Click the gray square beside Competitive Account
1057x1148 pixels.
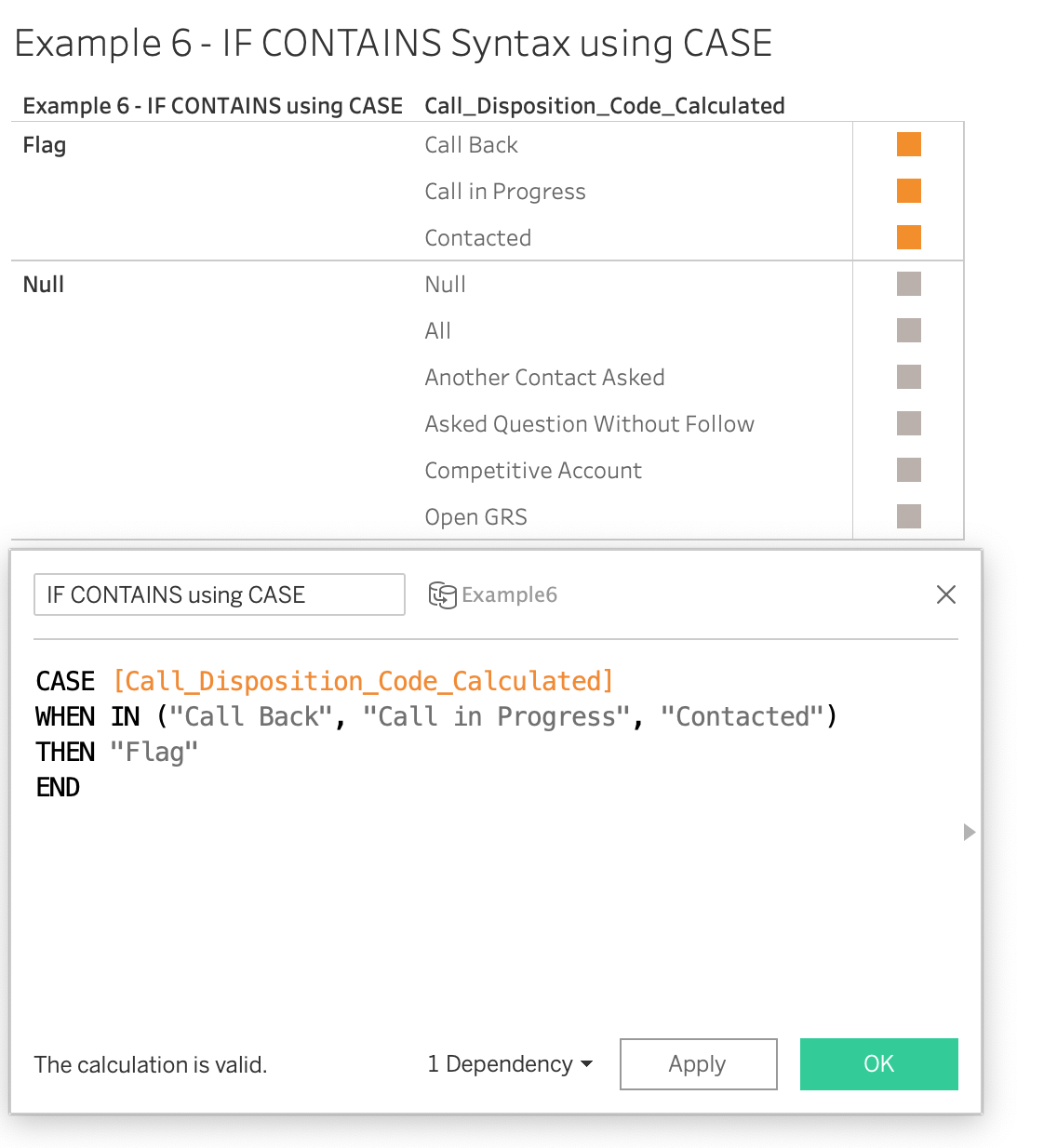tap(908, 470)
